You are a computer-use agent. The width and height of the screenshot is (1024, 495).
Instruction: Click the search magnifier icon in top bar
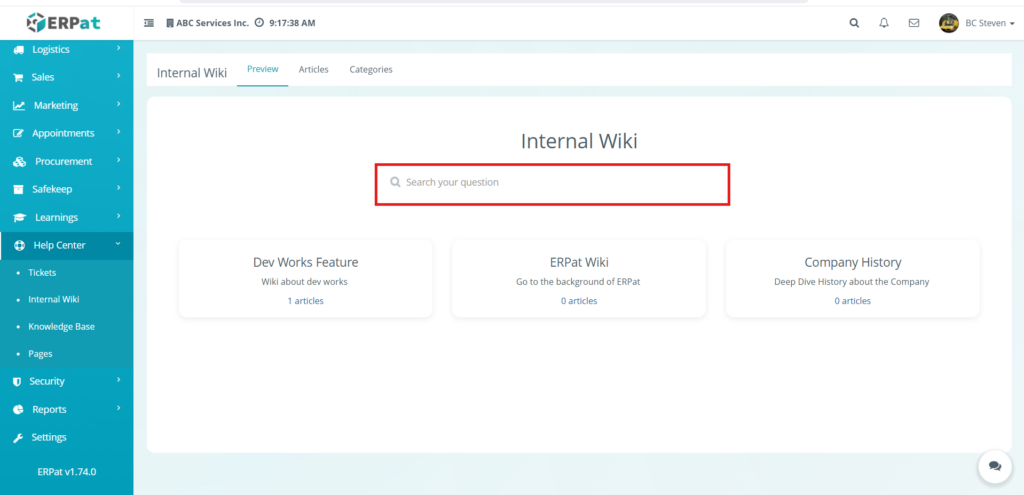point(853,23)
